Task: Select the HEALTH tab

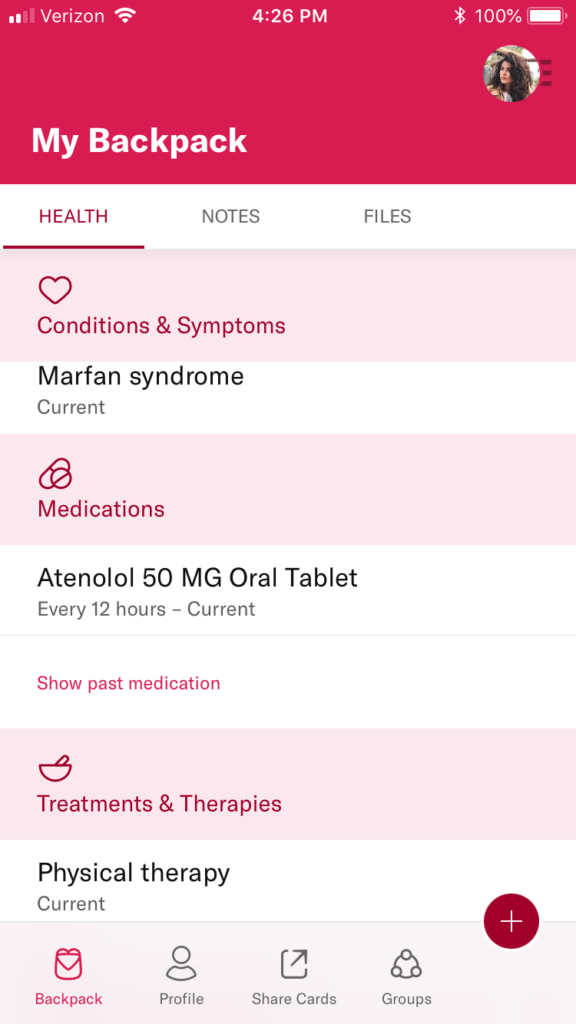Action: (x=73, y=216)
